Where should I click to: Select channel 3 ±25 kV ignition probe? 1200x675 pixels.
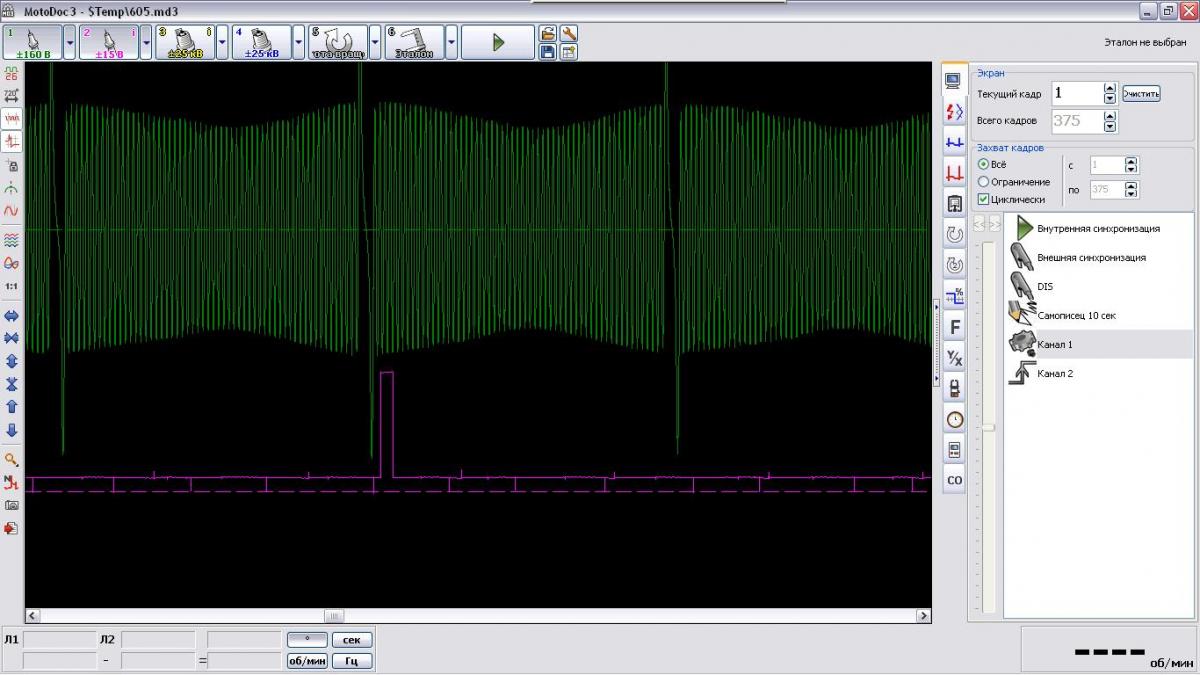tap(185, 43)
